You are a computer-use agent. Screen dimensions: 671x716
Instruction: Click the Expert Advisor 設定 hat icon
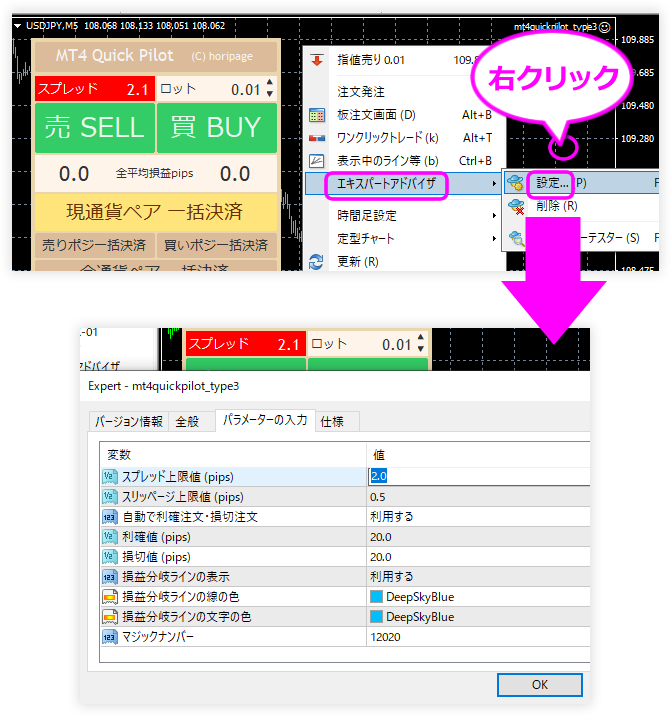pyautogui.click(x=516, y=183)
